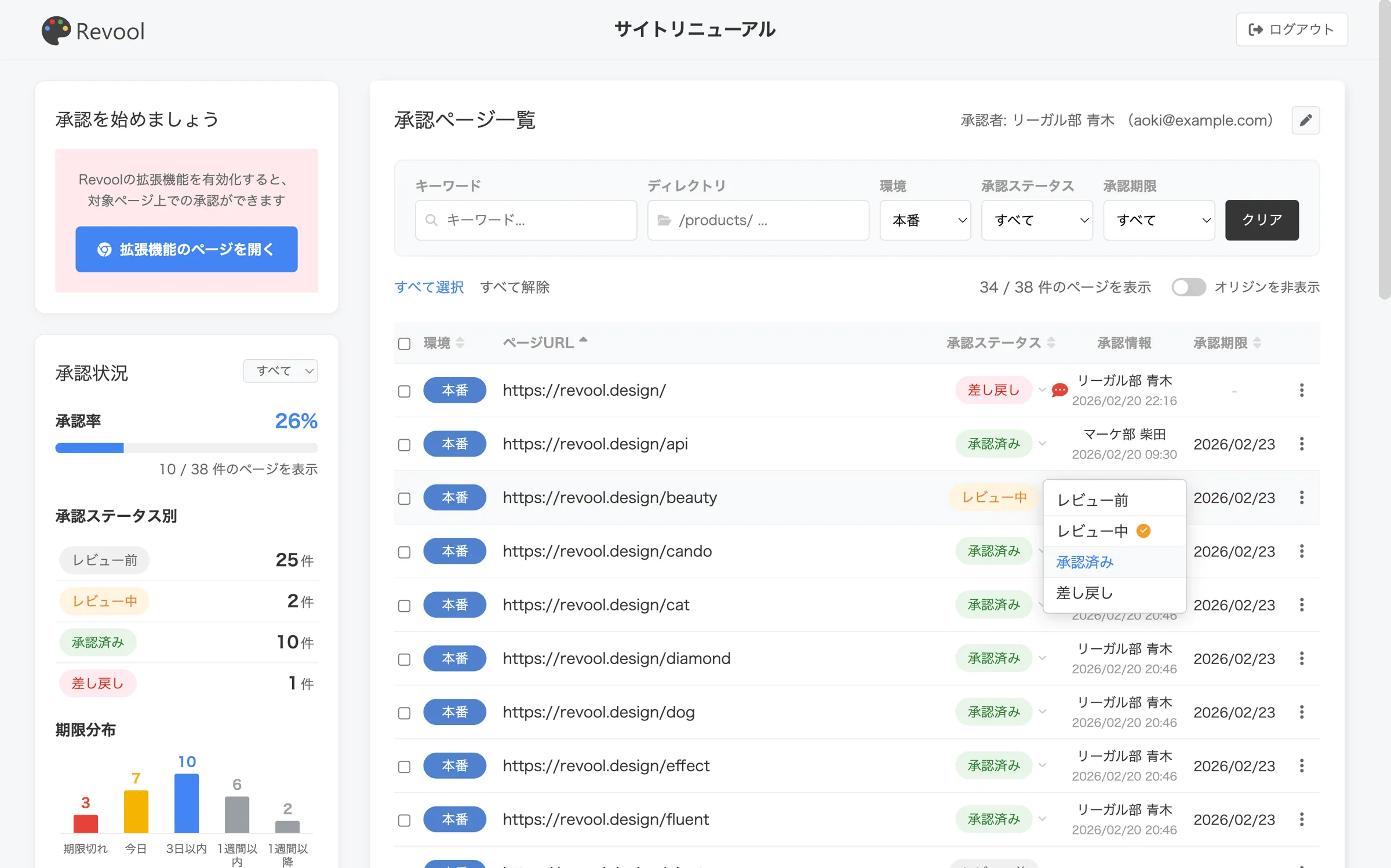Click the すべて選択 link

click(x=429, y=287)
